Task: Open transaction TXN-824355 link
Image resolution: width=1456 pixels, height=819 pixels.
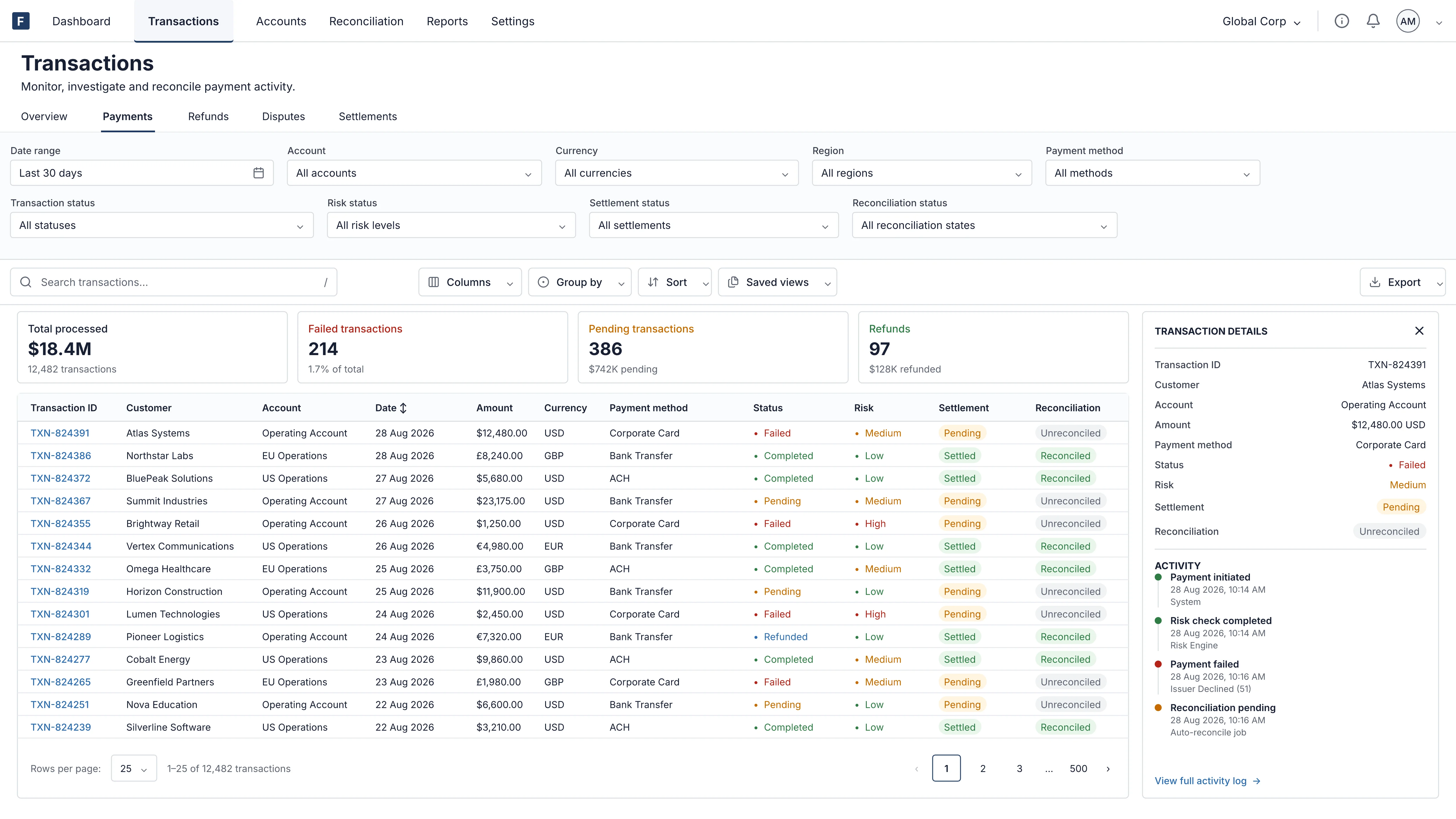Action: click(x=60, y=524)
